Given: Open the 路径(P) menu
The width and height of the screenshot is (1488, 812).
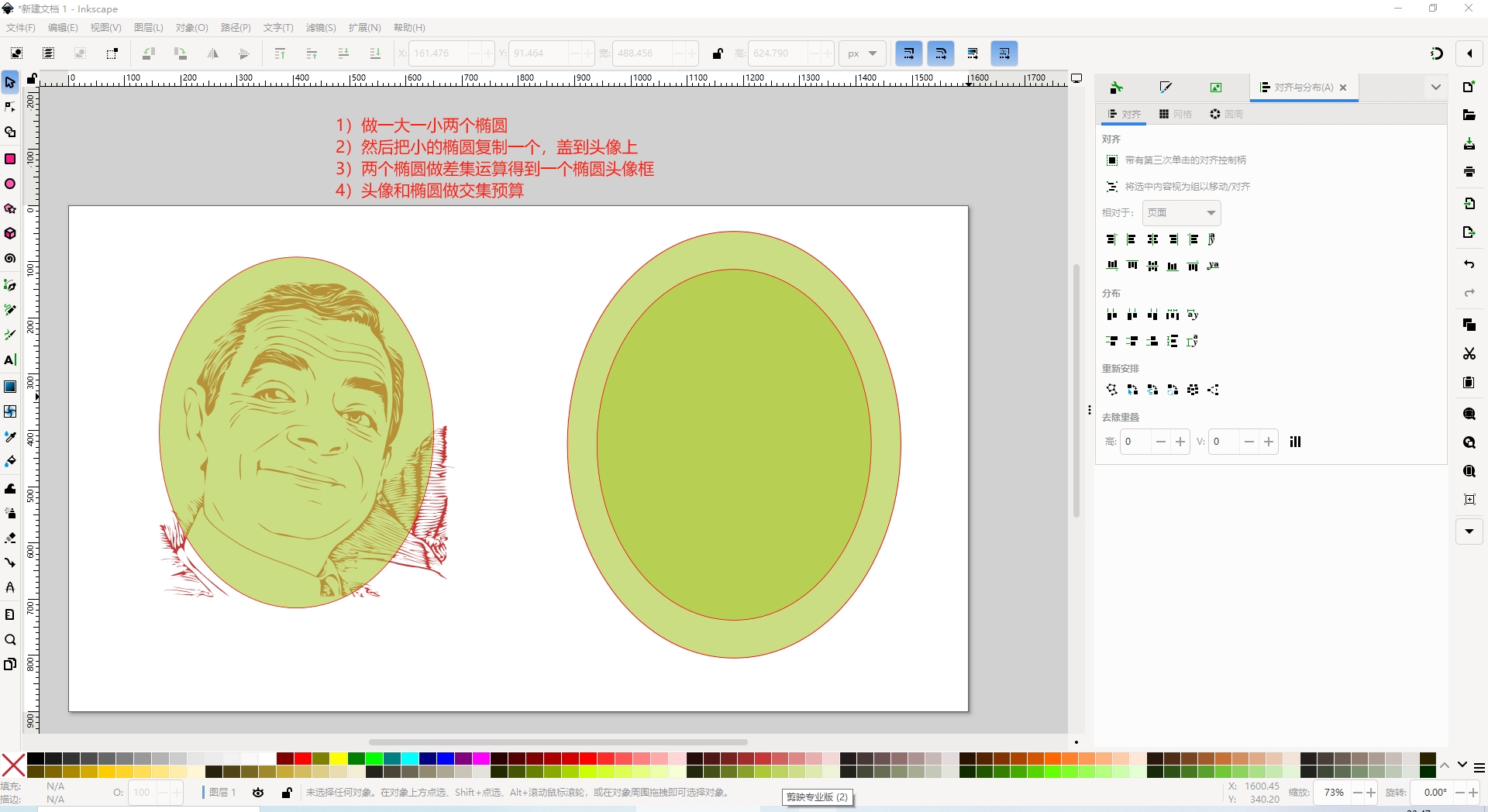Looking at the screenshot, I should click(236, 28).
